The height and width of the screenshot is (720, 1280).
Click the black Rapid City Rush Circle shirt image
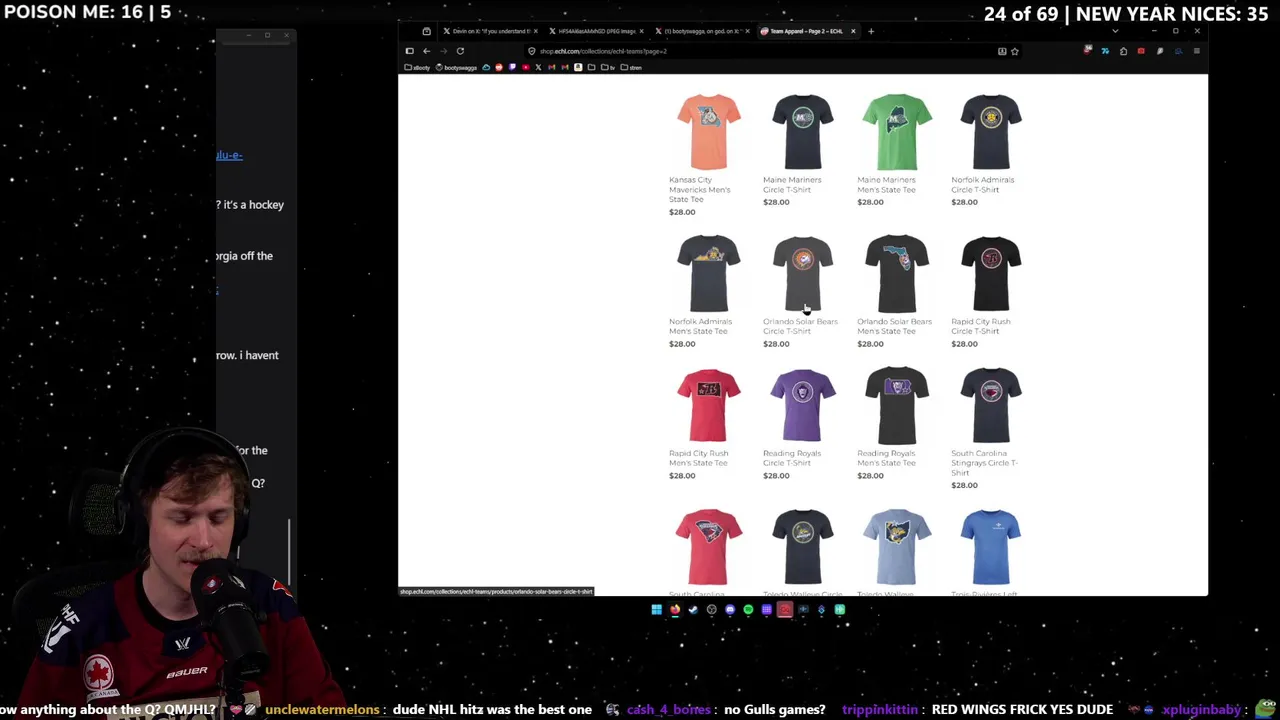point(991,273)
